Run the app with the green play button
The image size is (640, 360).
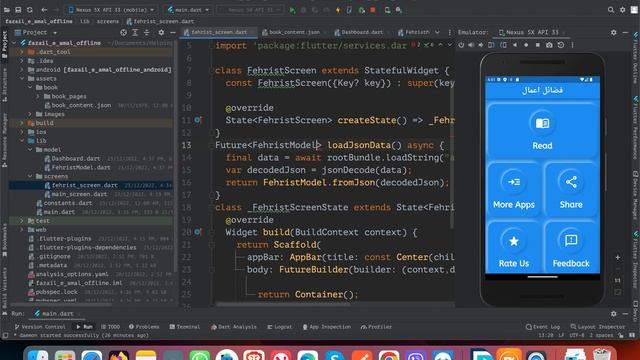[x=292, y=10]
